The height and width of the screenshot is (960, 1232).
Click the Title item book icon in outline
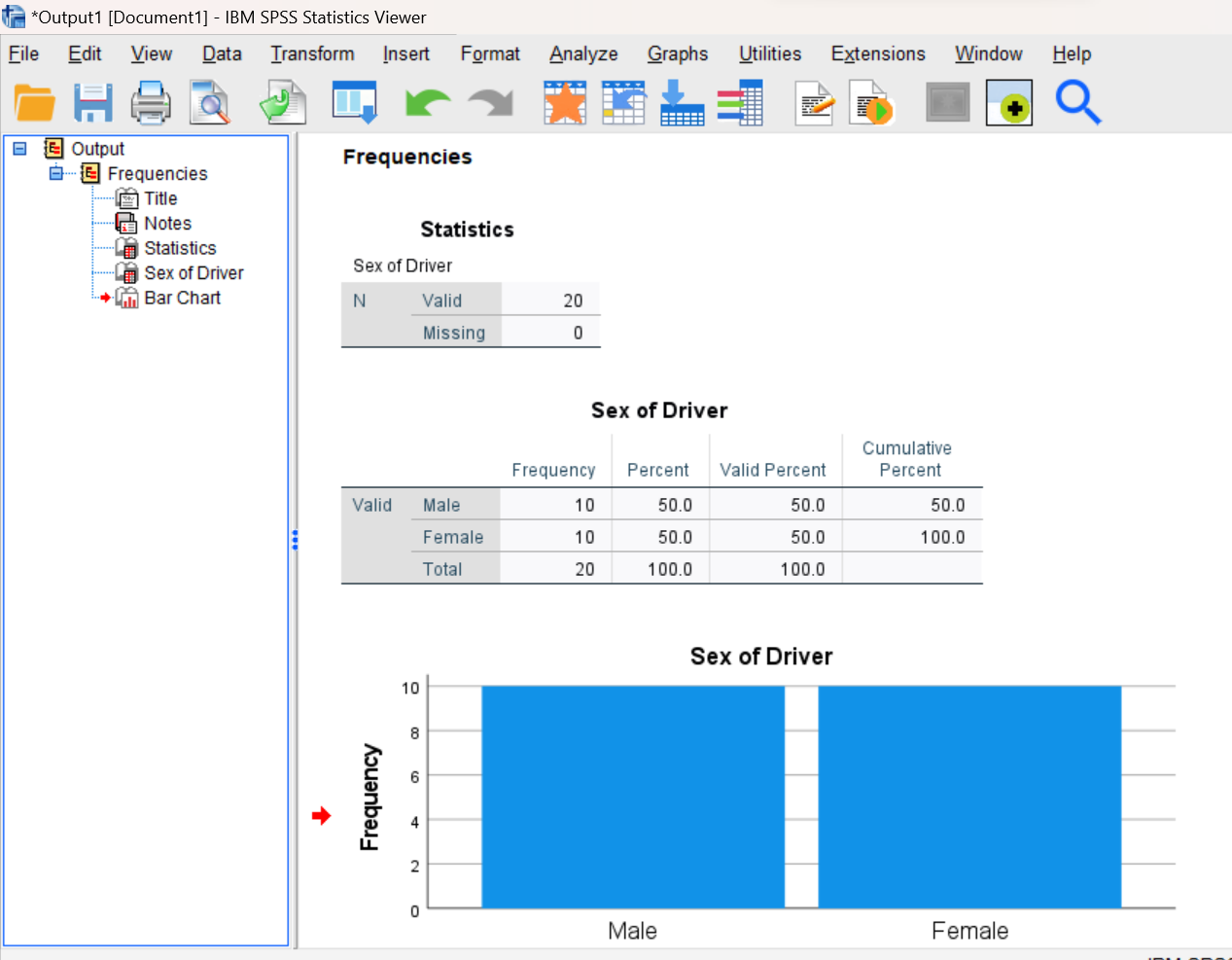127,198
